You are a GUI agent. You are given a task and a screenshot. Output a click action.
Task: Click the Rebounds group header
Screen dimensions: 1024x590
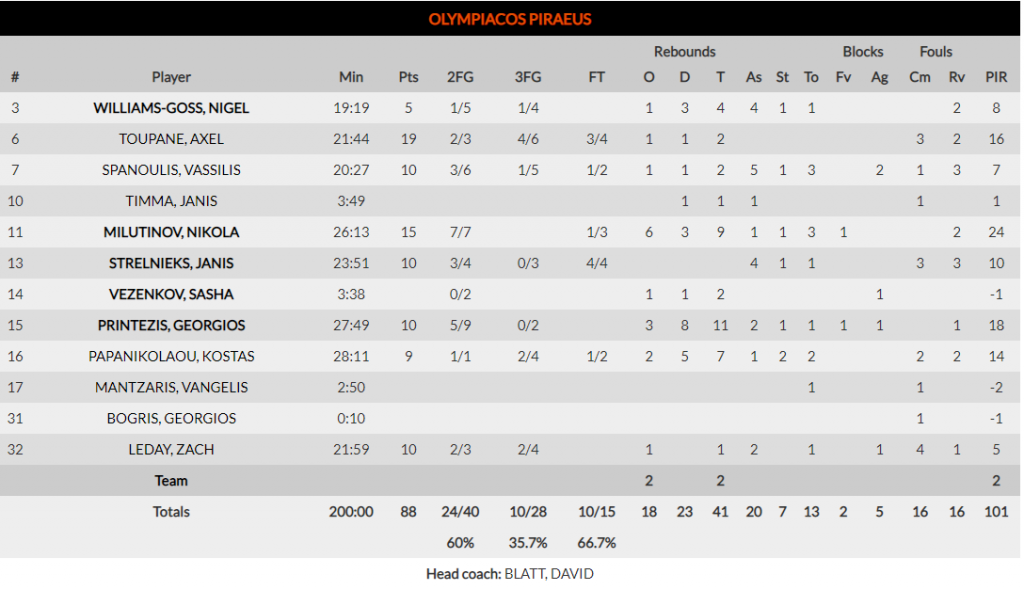point(685,52)
